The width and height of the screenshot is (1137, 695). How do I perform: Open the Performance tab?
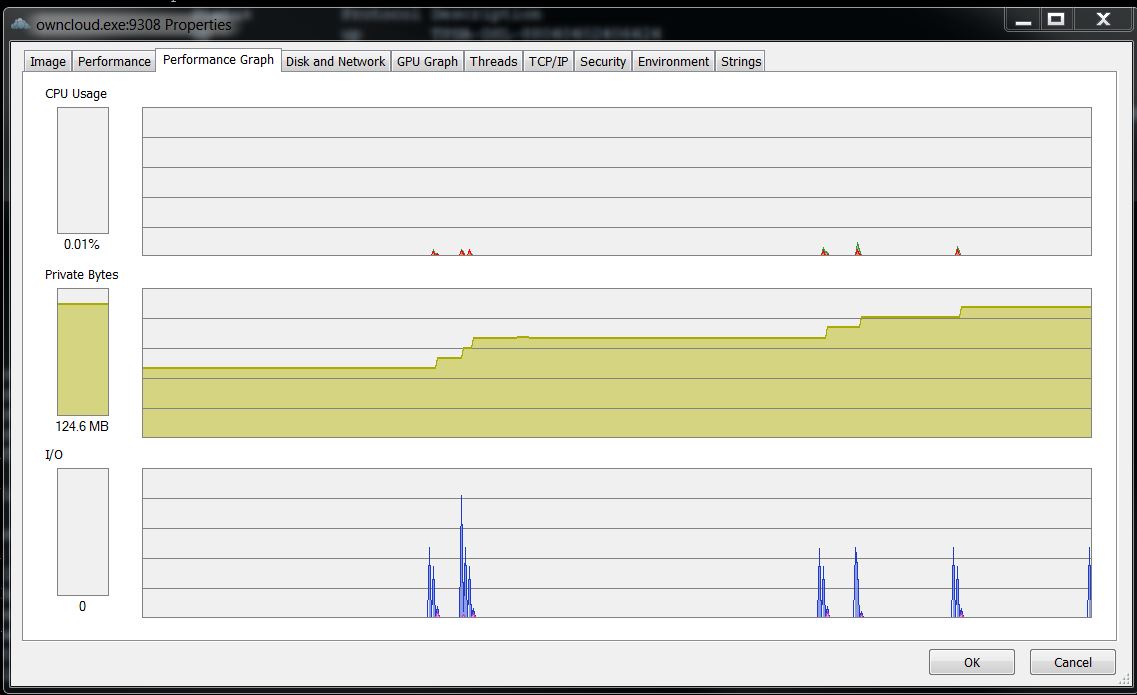[x=114, y=62]
